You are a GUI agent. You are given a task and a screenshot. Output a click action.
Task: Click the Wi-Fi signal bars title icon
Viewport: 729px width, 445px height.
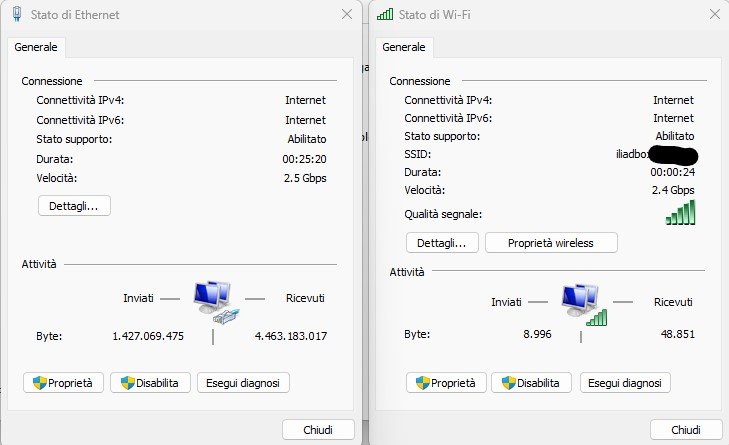click(x=385, y=14)
